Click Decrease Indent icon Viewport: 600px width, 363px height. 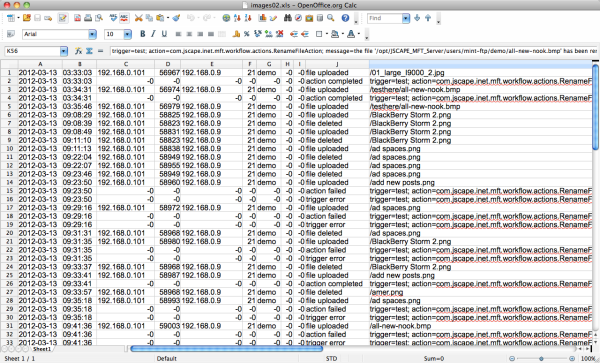[294, 34]
